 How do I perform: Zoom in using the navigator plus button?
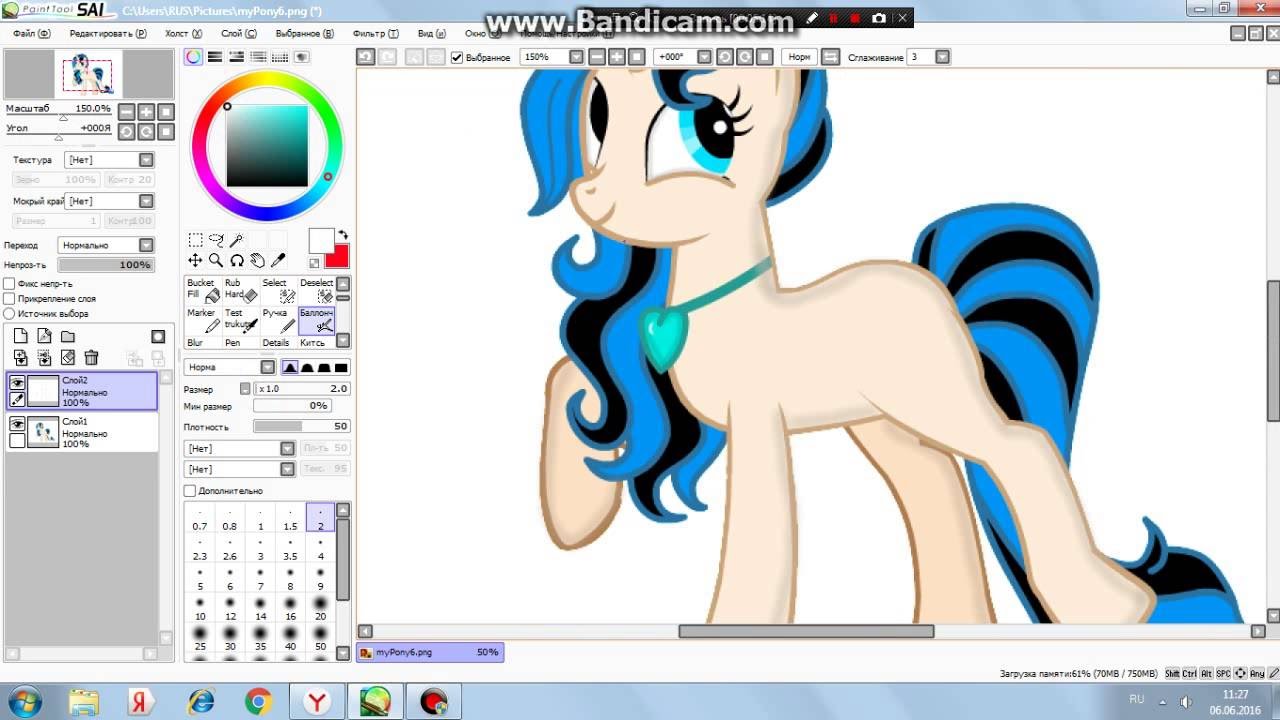(146, 112)
